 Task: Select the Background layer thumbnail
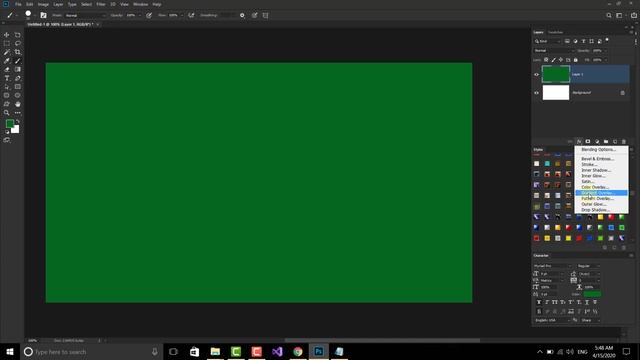tap(556, 93)
